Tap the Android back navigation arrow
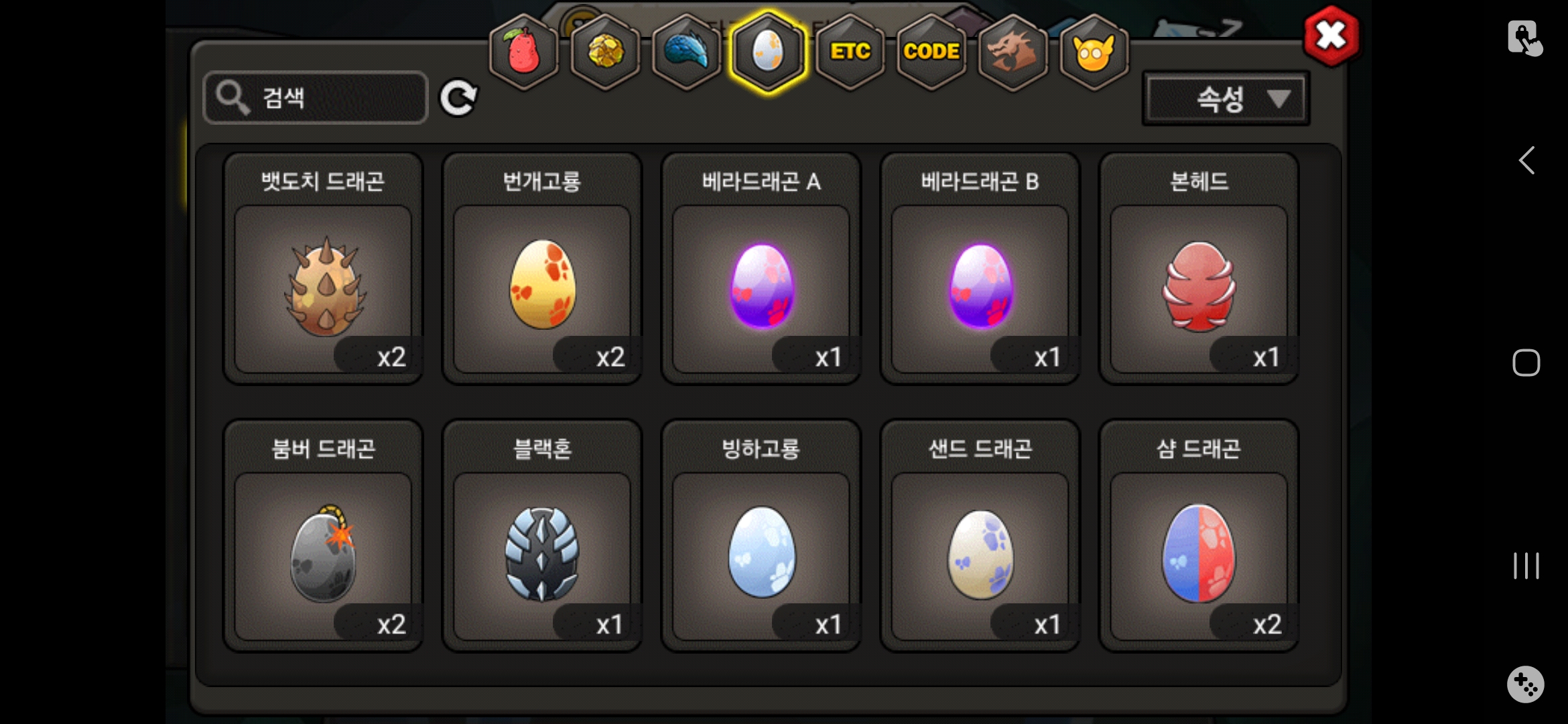 (1526, 160)
